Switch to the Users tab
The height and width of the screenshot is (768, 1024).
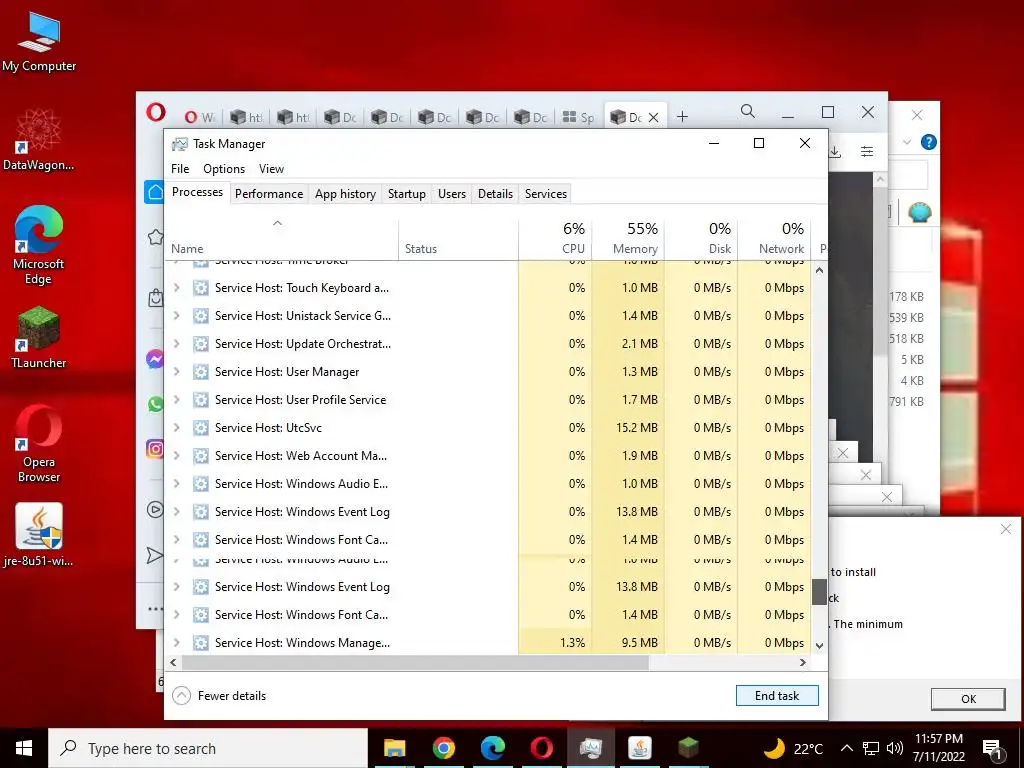pos(452,193)
